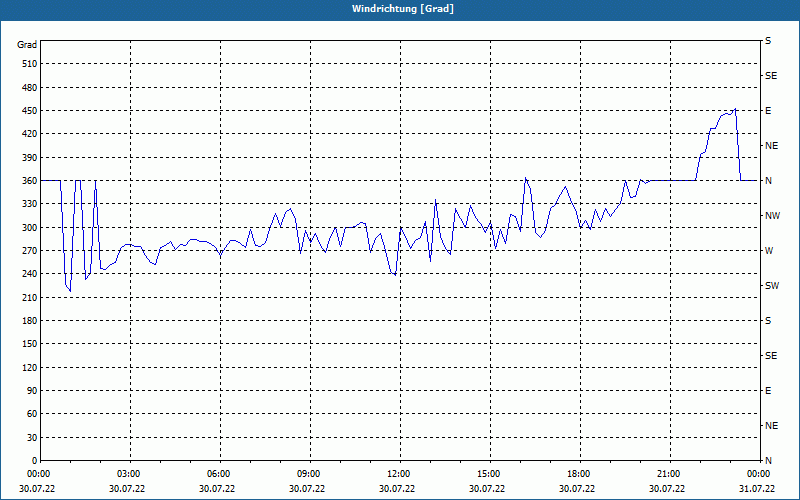Click the 90 degree y-axis label
Image resolution: width=800 pixels, height=500 pixels.
(x=32, y=390)
